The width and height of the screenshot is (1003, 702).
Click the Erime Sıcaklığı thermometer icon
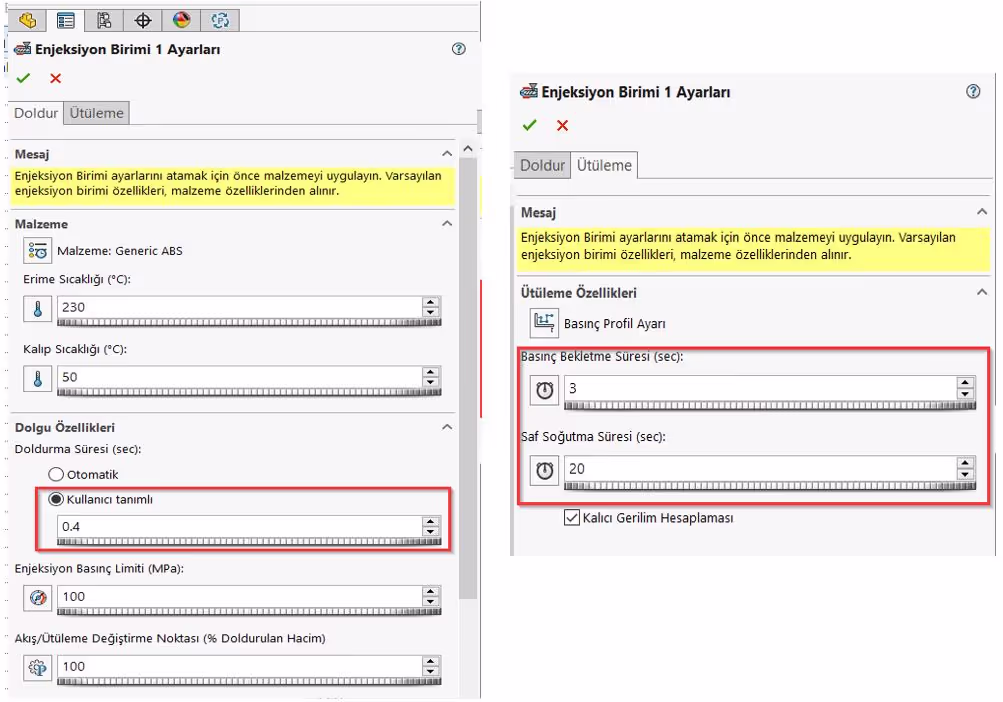coord(38,309)
